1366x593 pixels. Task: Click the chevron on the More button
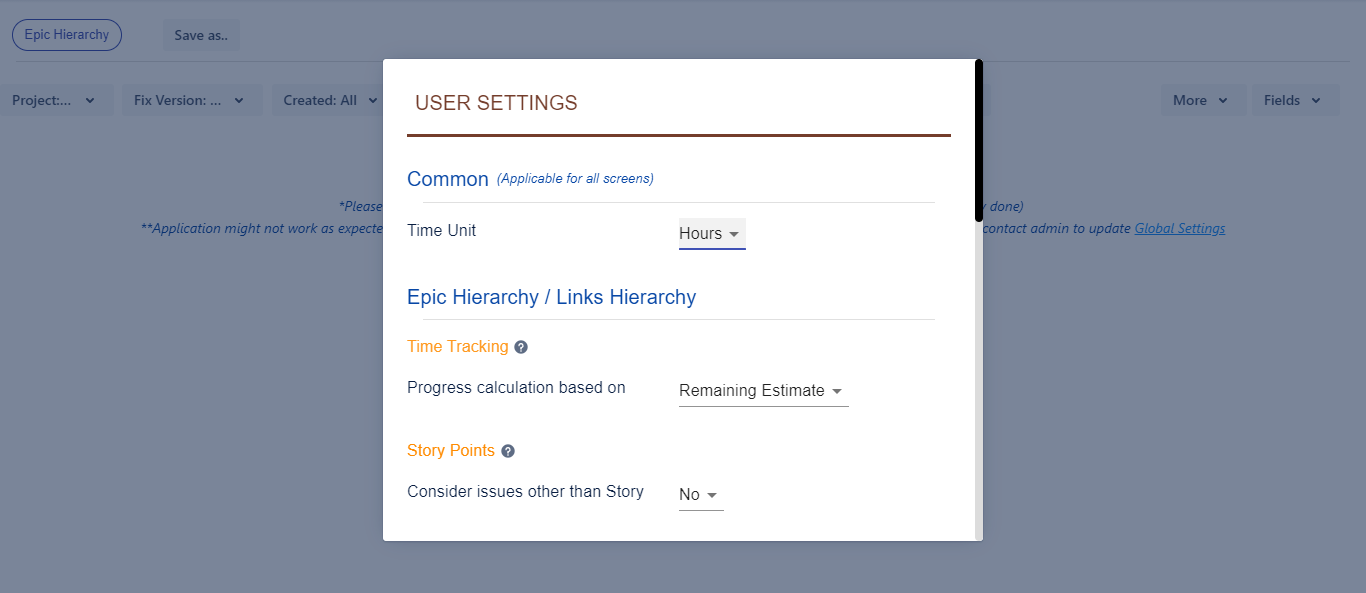point(1224,100)
